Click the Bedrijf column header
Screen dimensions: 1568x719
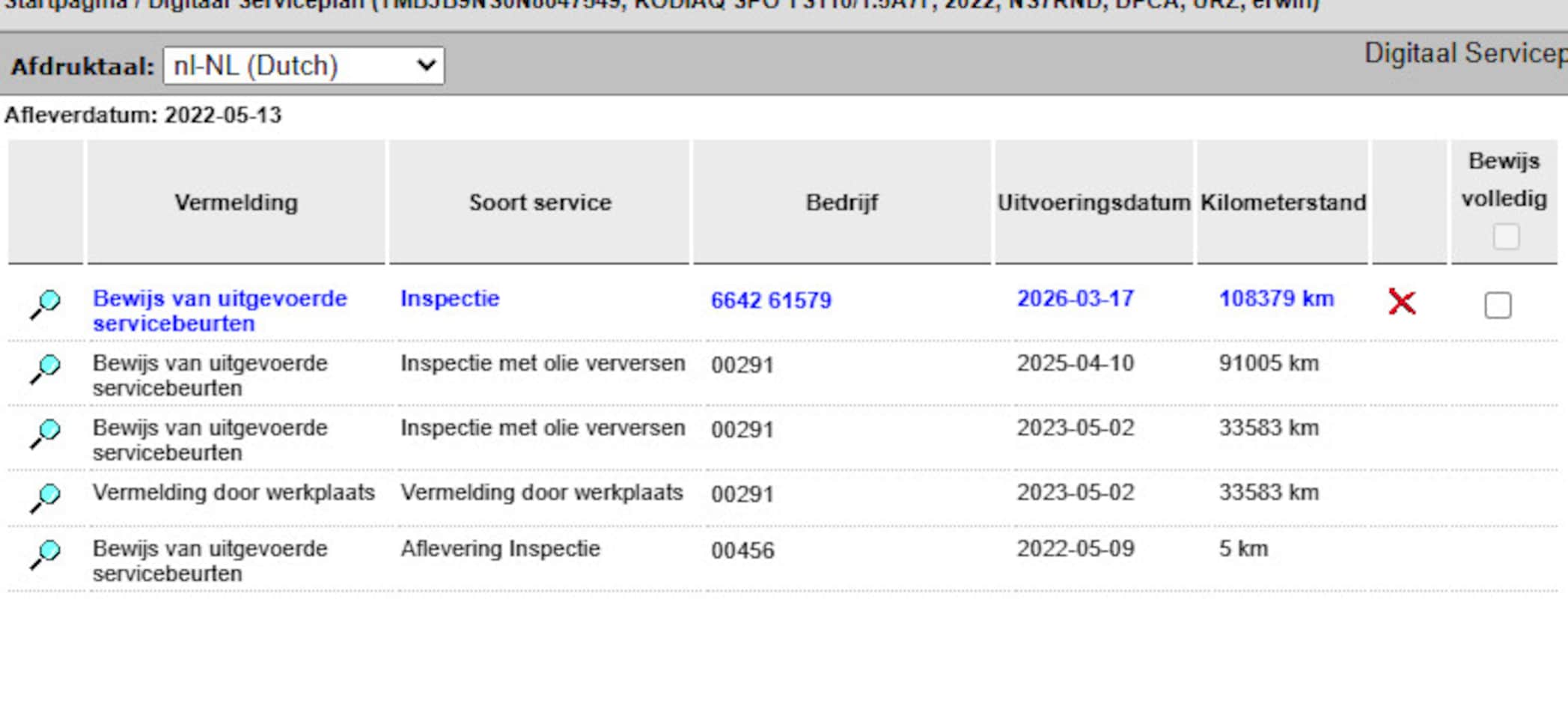(841, 202)
